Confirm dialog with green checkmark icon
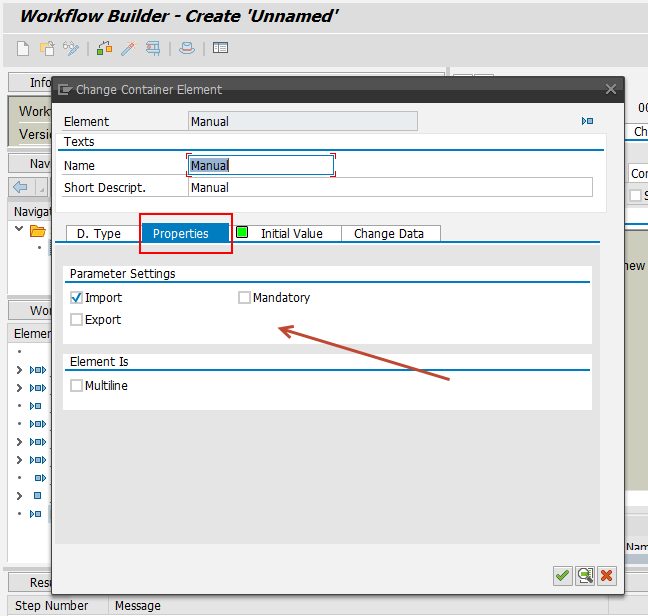The height and width of the screenshot is (616, 648). coord(563,575)
